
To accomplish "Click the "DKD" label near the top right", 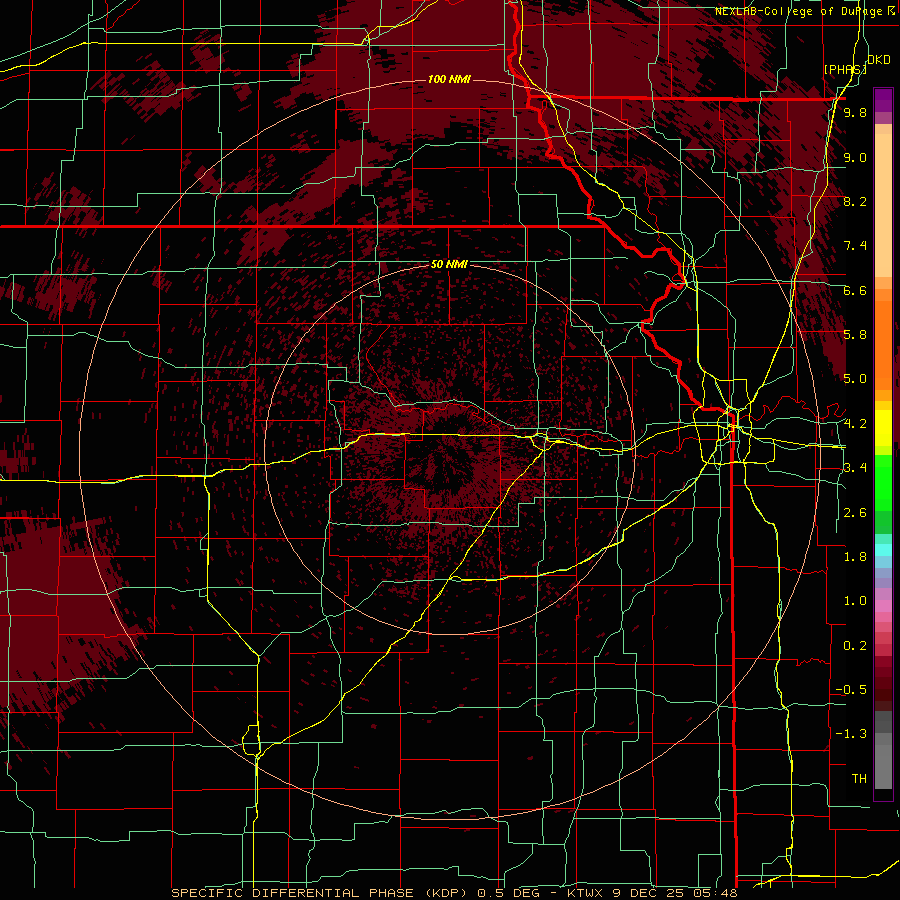I will click(x=878, y=60).
